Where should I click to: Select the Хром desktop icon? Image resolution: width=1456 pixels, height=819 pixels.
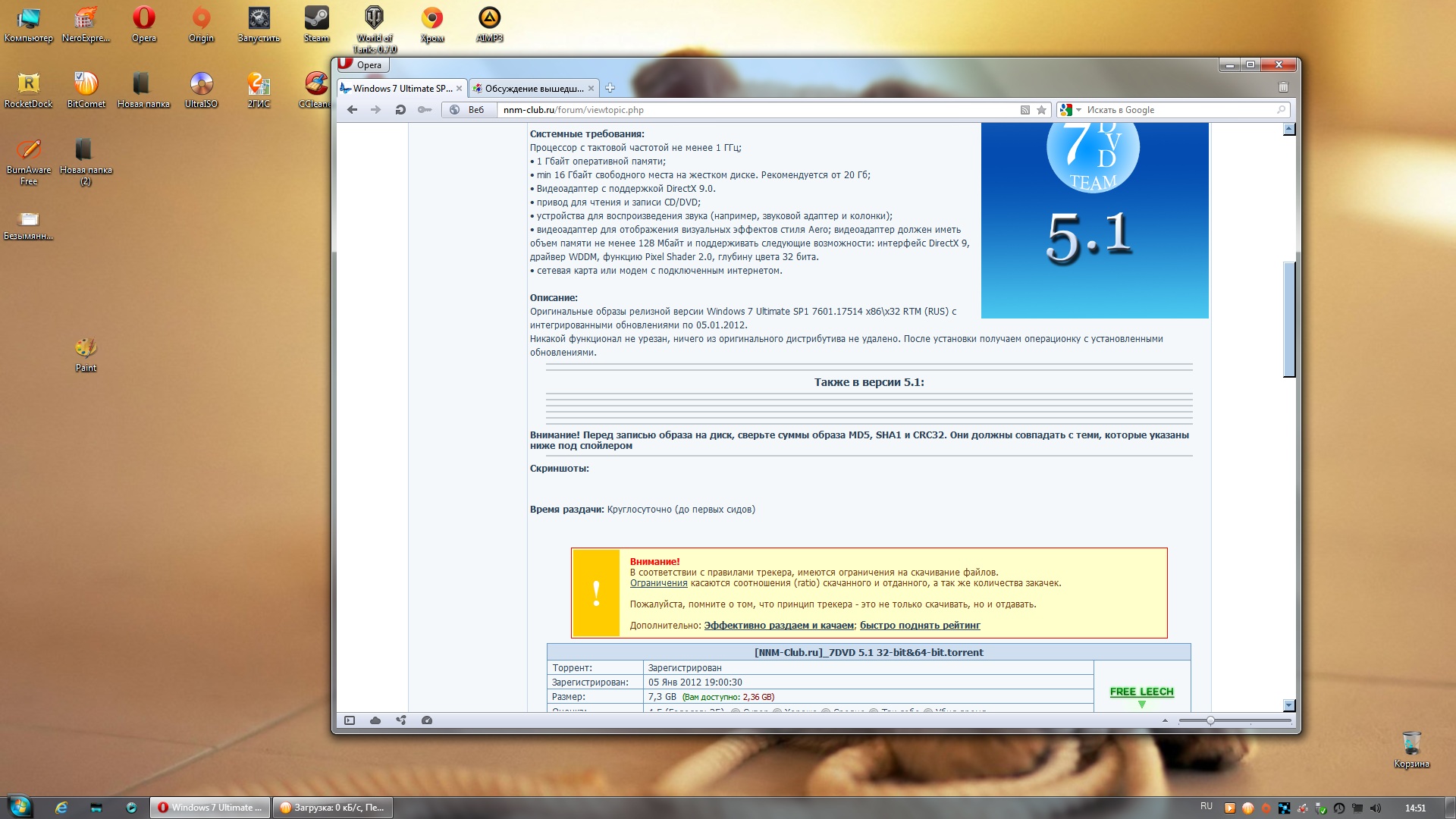pyautogui.click(x=431, y=25)
